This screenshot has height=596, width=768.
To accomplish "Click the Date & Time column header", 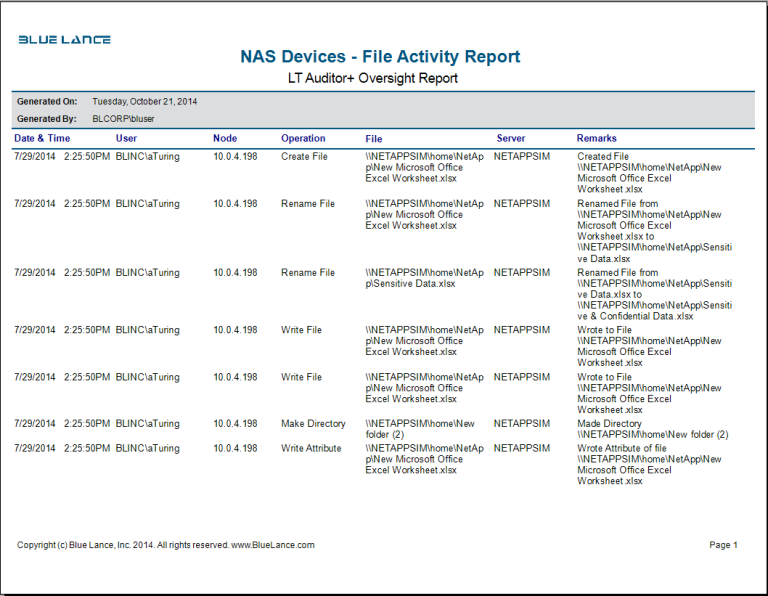I will tap(42, 138).
